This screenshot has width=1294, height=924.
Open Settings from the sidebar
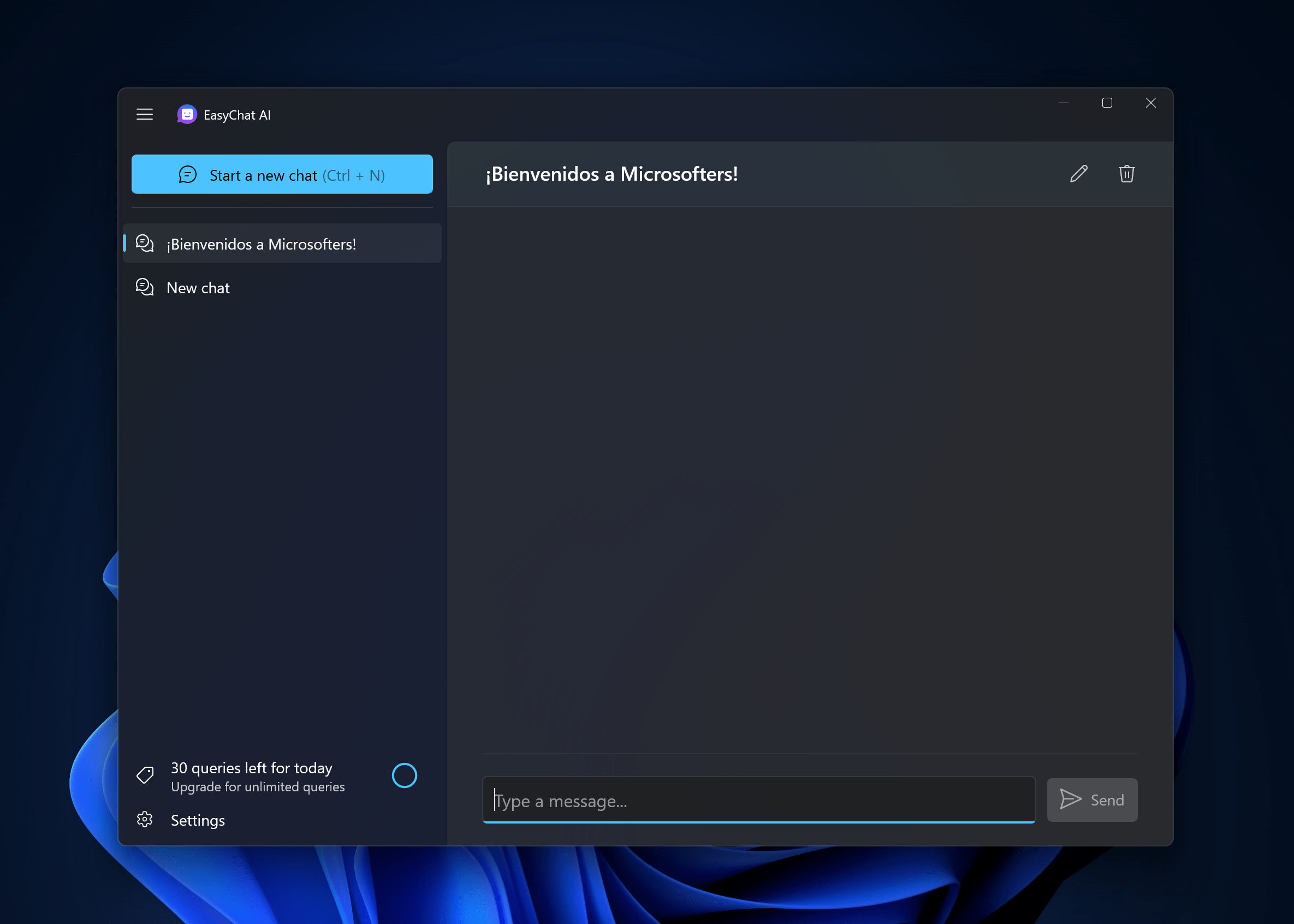click(282, 820)
